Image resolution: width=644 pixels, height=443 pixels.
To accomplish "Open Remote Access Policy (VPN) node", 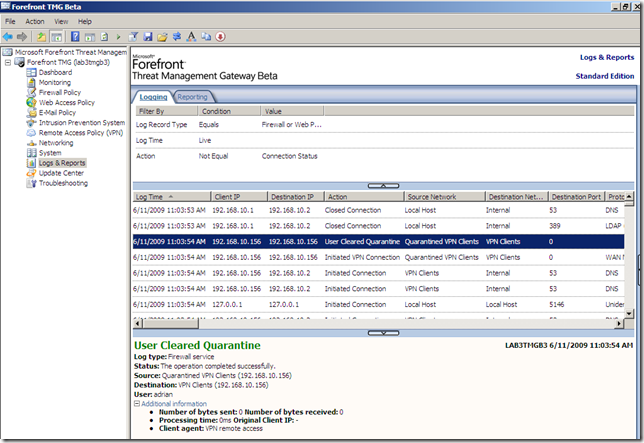I will click(x=81, y=133).
